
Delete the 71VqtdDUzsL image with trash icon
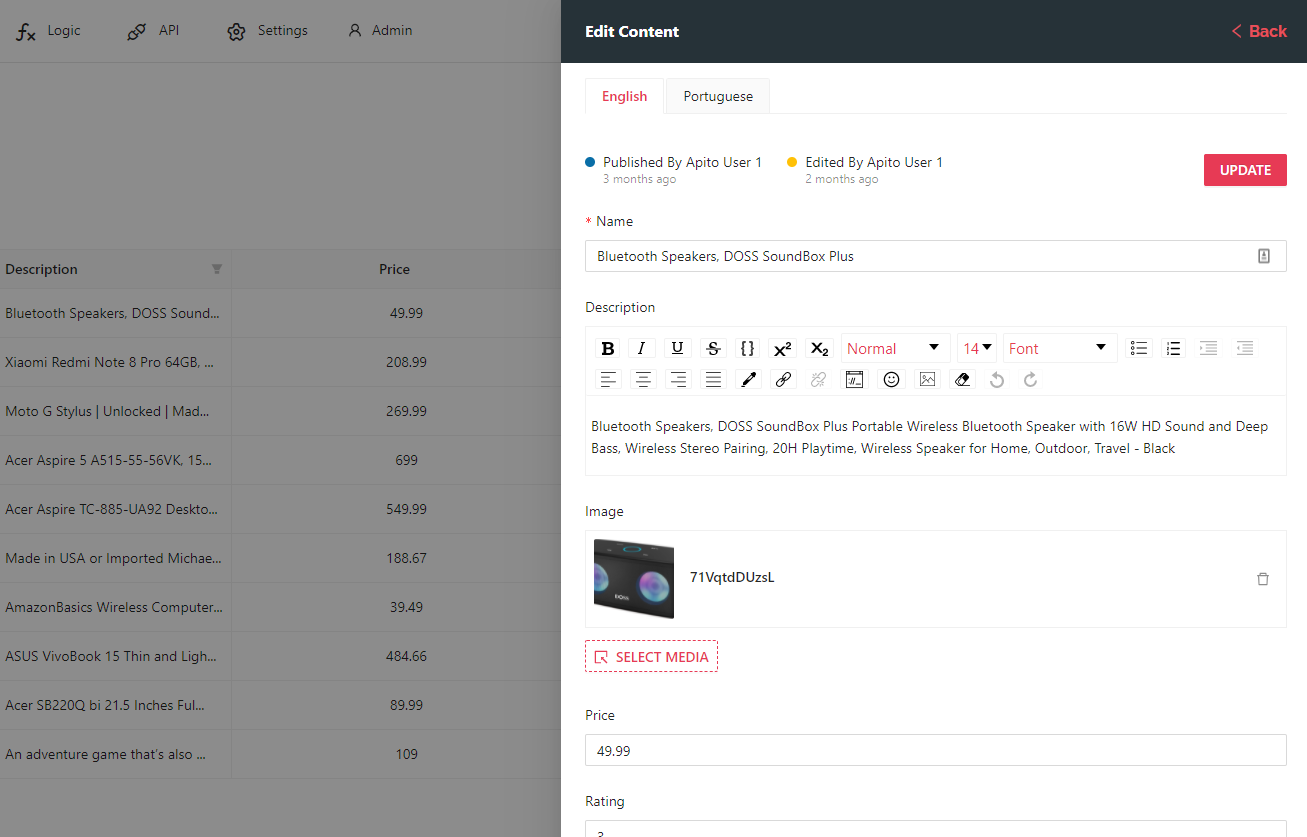[1263, 579]
